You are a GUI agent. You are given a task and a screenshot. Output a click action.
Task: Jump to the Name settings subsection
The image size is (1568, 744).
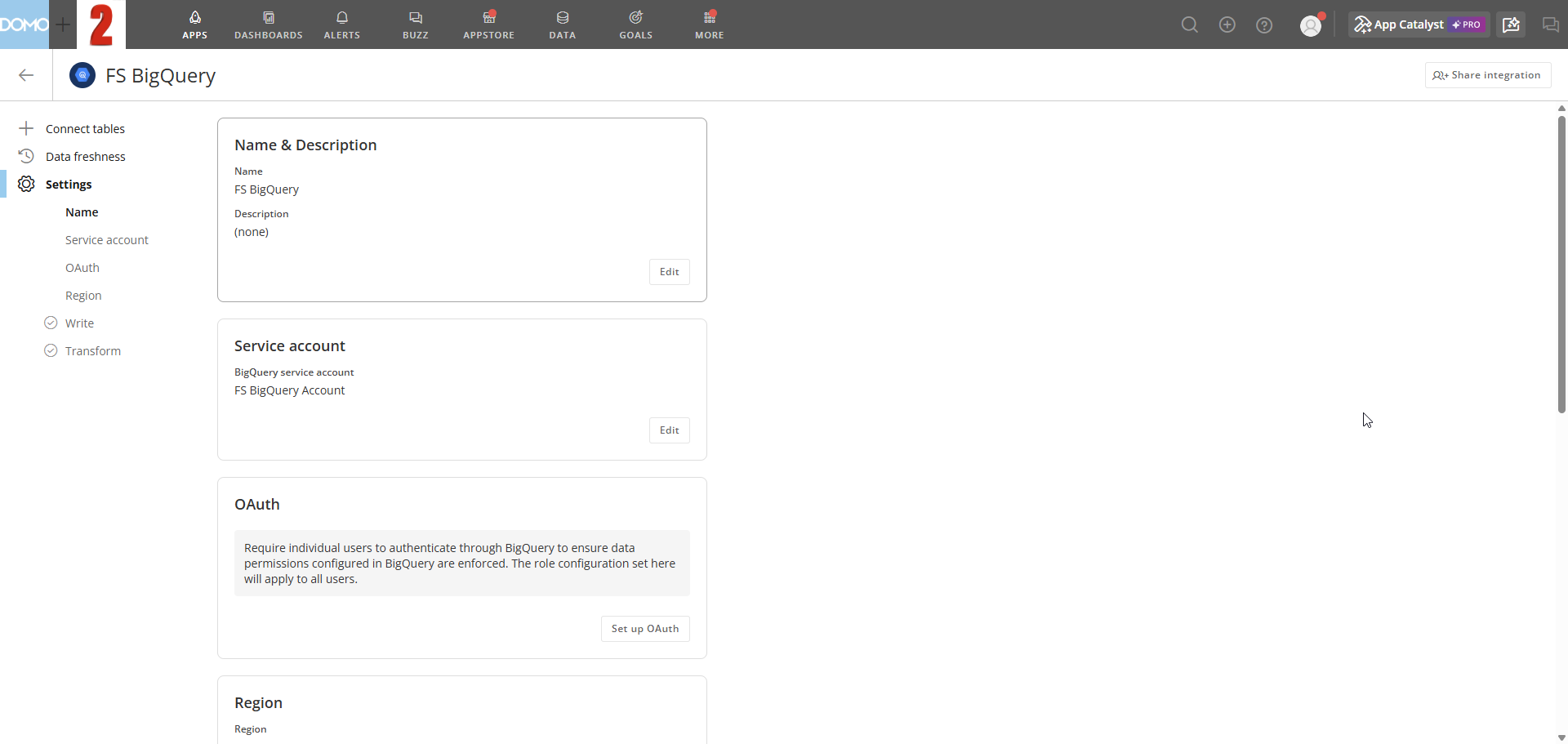[x=82, y=212]
